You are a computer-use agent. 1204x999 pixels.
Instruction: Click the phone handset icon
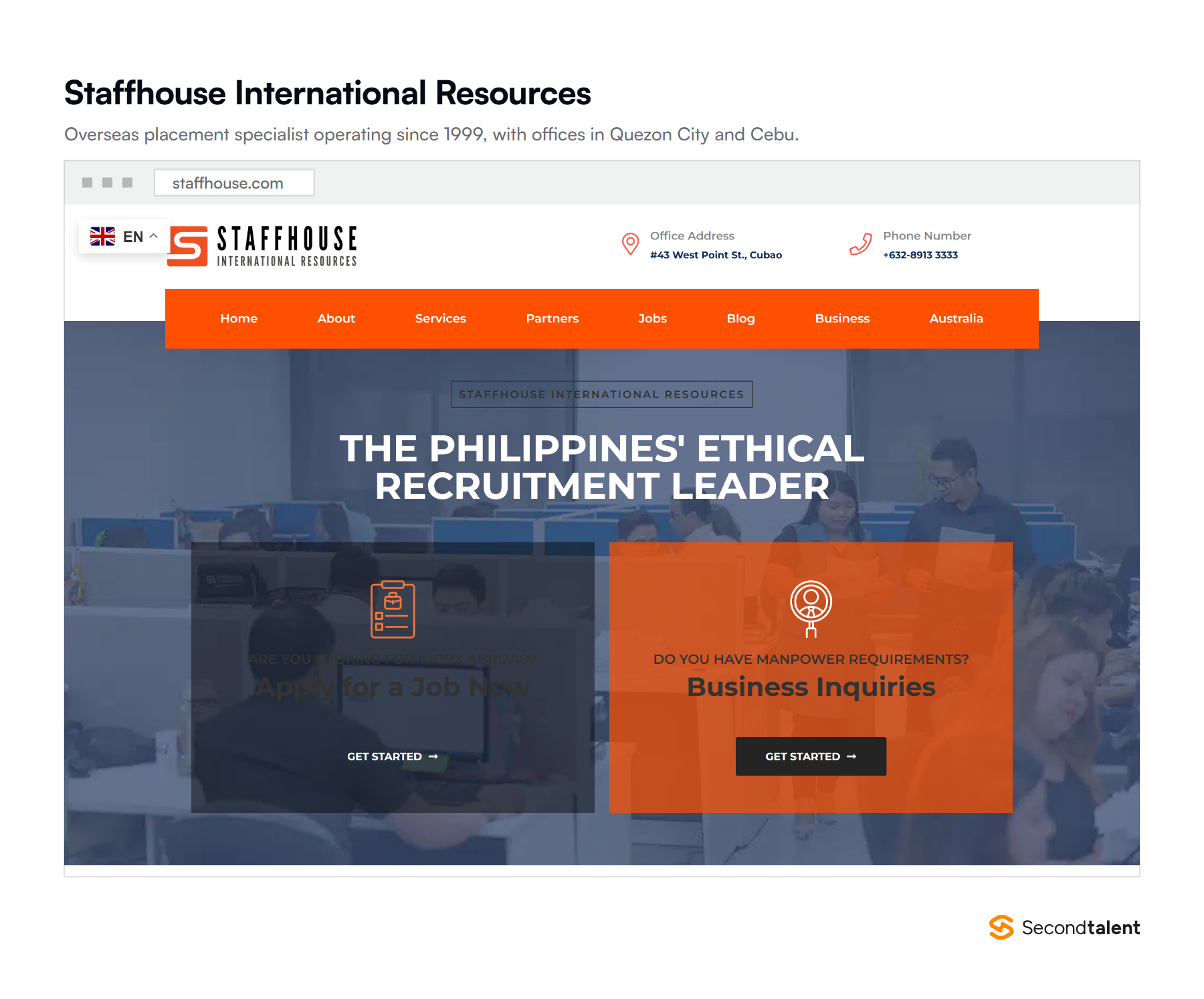(861, 244)
